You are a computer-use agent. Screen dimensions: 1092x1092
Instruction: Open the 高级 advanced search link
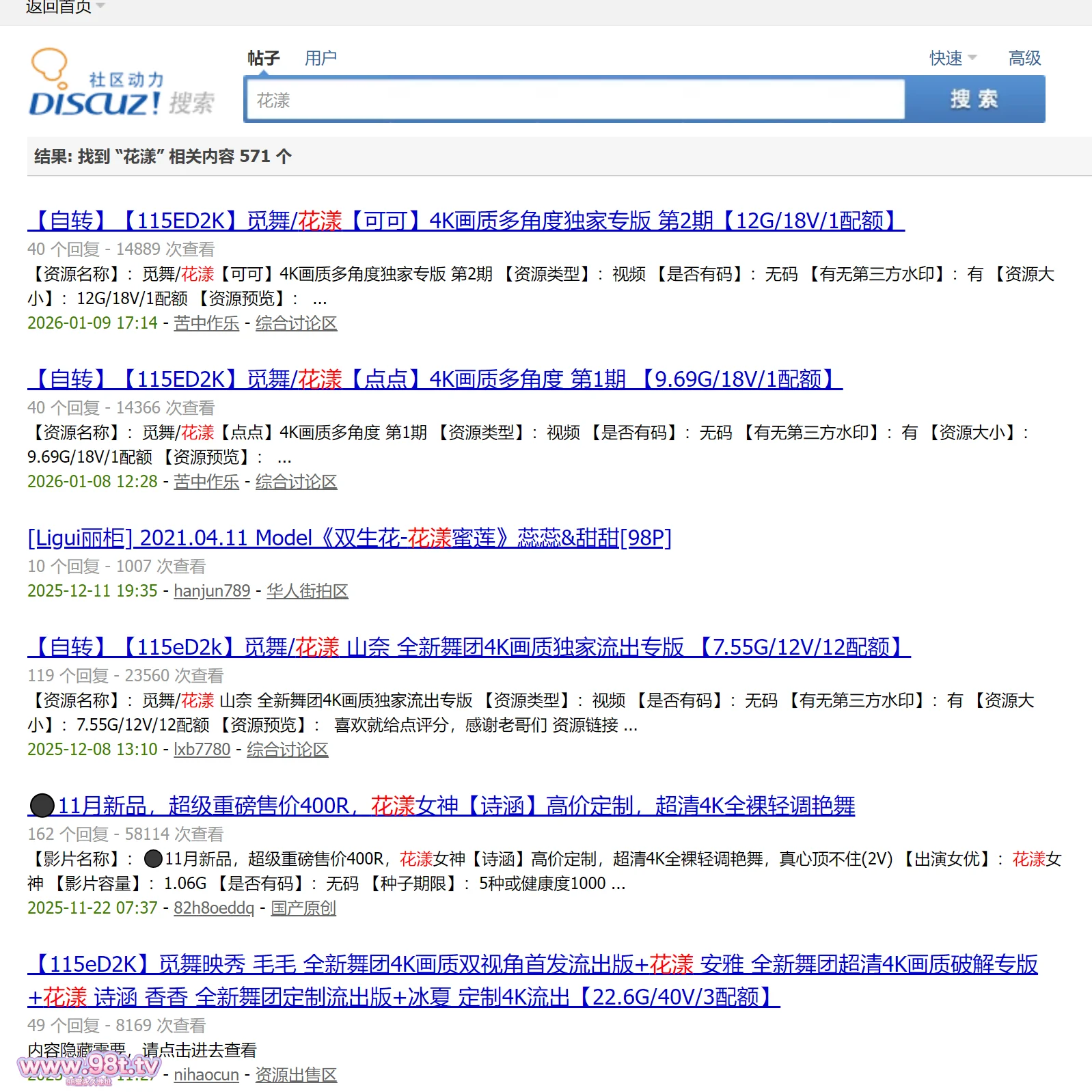click(x=1024, y=58)
